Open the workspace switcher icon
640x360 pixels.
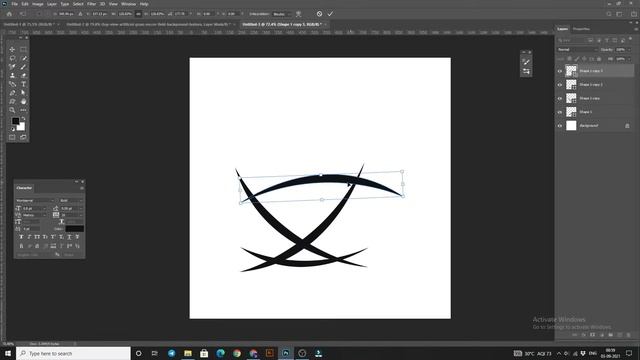[619, 14]
